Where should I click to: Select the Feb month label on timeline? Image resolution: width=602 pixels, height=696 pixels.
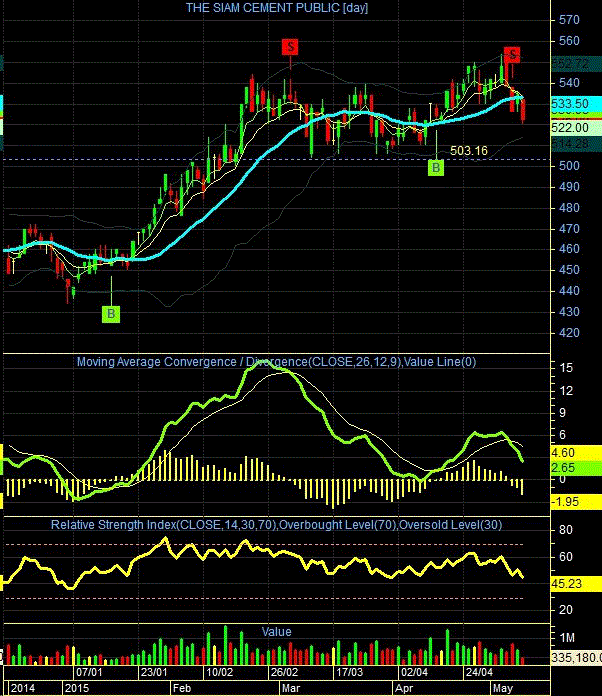182,688
